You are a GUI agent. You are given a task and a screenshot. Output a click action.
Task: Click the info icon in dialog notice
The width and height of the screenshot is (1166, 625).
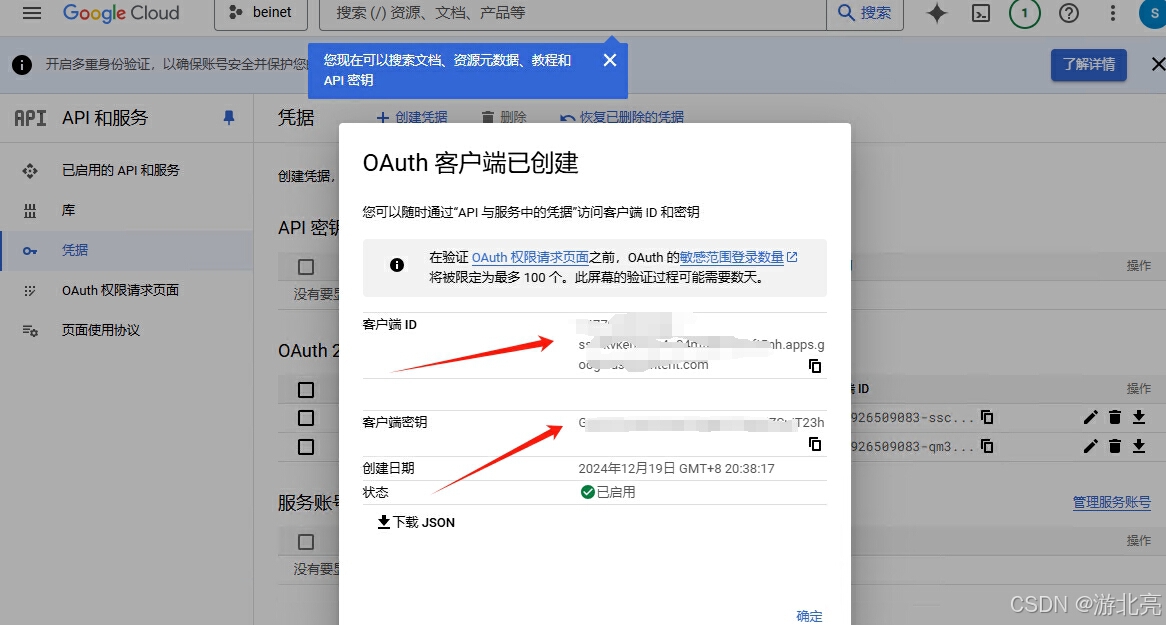pos(397,265)
